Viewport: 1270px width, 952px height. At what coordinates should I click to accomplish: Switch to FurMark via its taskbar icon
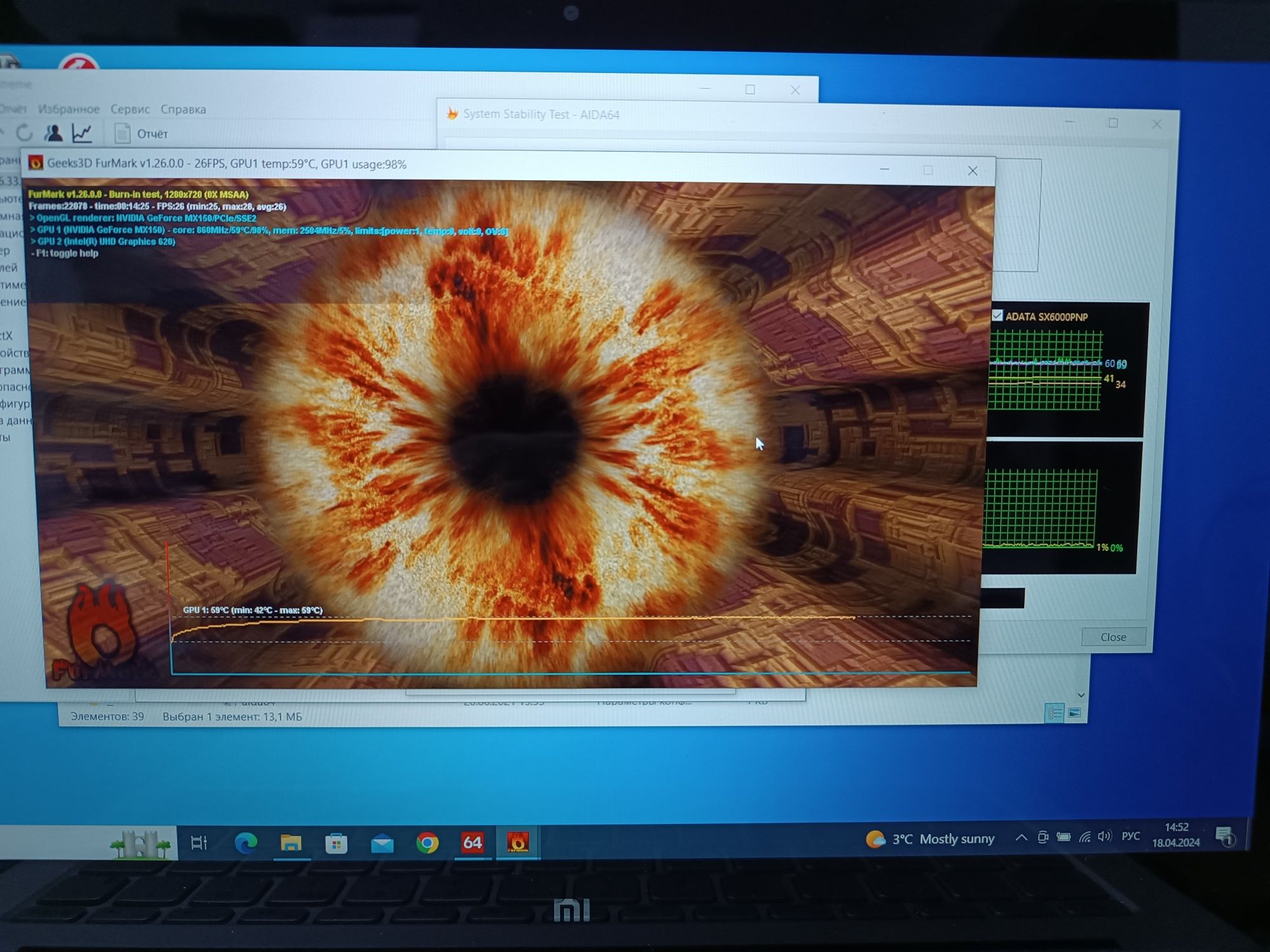point(518,842)
